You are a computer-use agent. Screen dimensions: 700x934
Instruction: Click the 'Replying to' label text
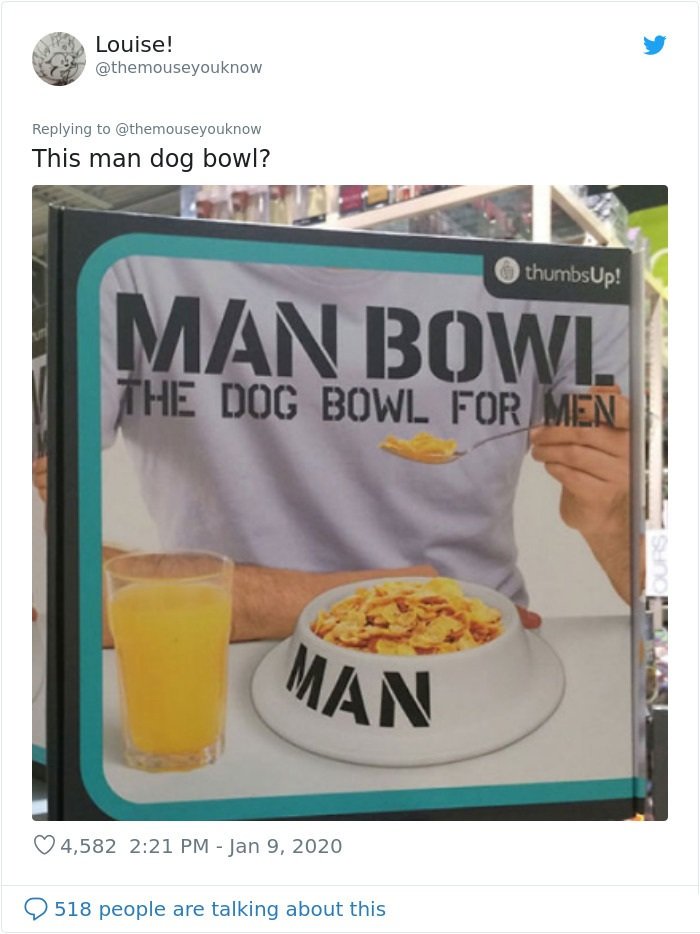(x=71, y=129)
